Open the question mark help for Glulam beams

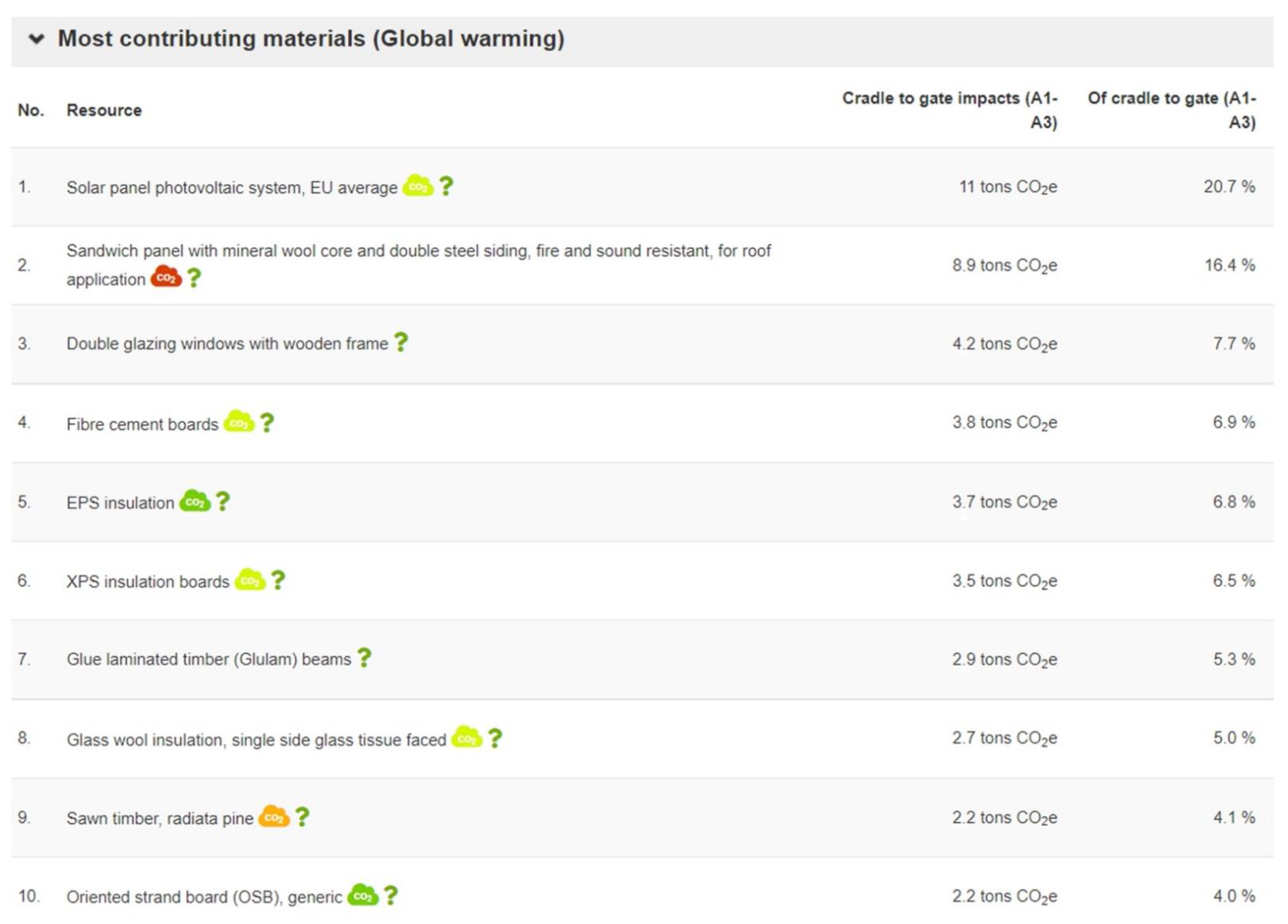coord(364,658)
